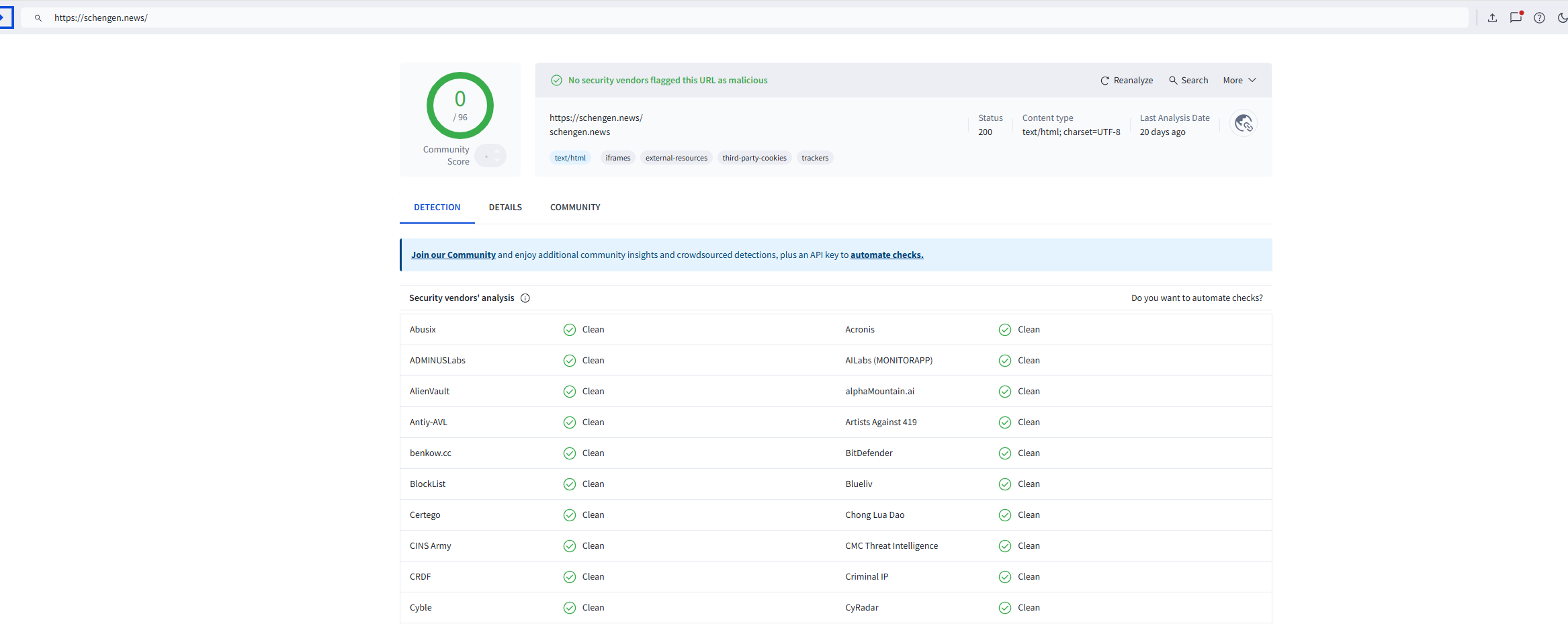Viewport: 1568px width, 624px height.
Task: Click benkow.cc clean check icon
Action: pyautogui.click(x=570, y=453)
